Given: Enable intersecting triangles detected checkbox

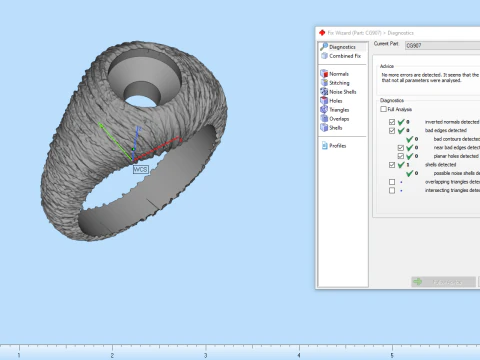Looking at the screenshot, I should point(392,190).
